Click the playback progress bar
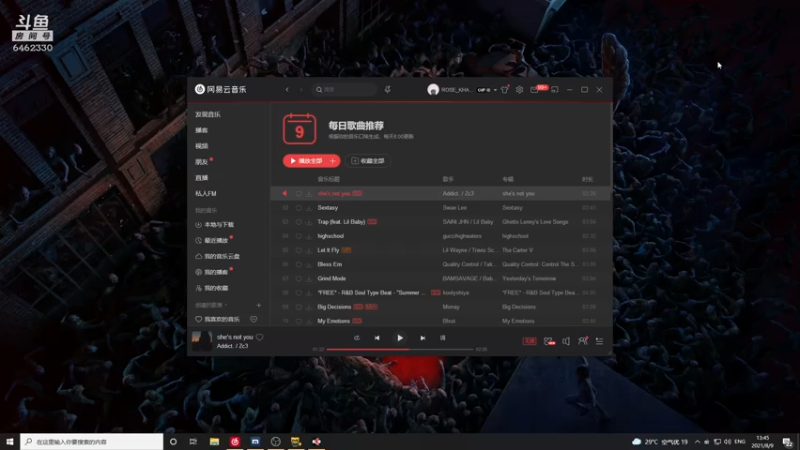 (399, 349)
